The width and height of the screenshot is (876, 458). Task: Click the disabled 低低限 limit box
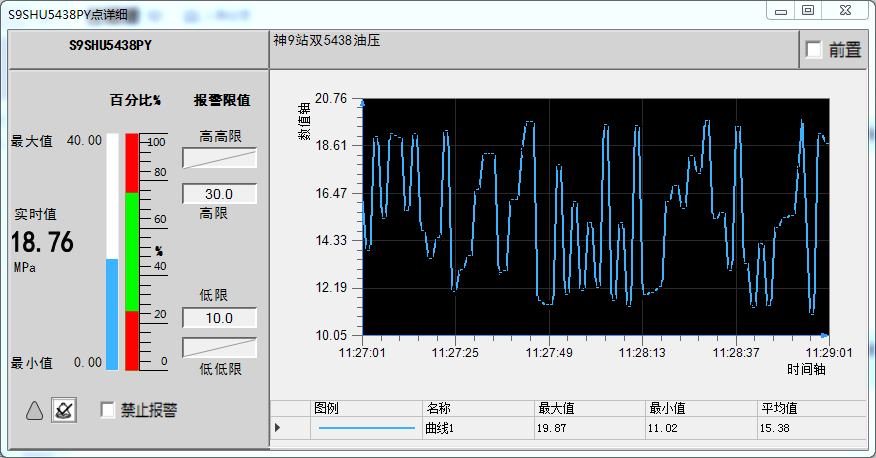click(x=219, y=347)
